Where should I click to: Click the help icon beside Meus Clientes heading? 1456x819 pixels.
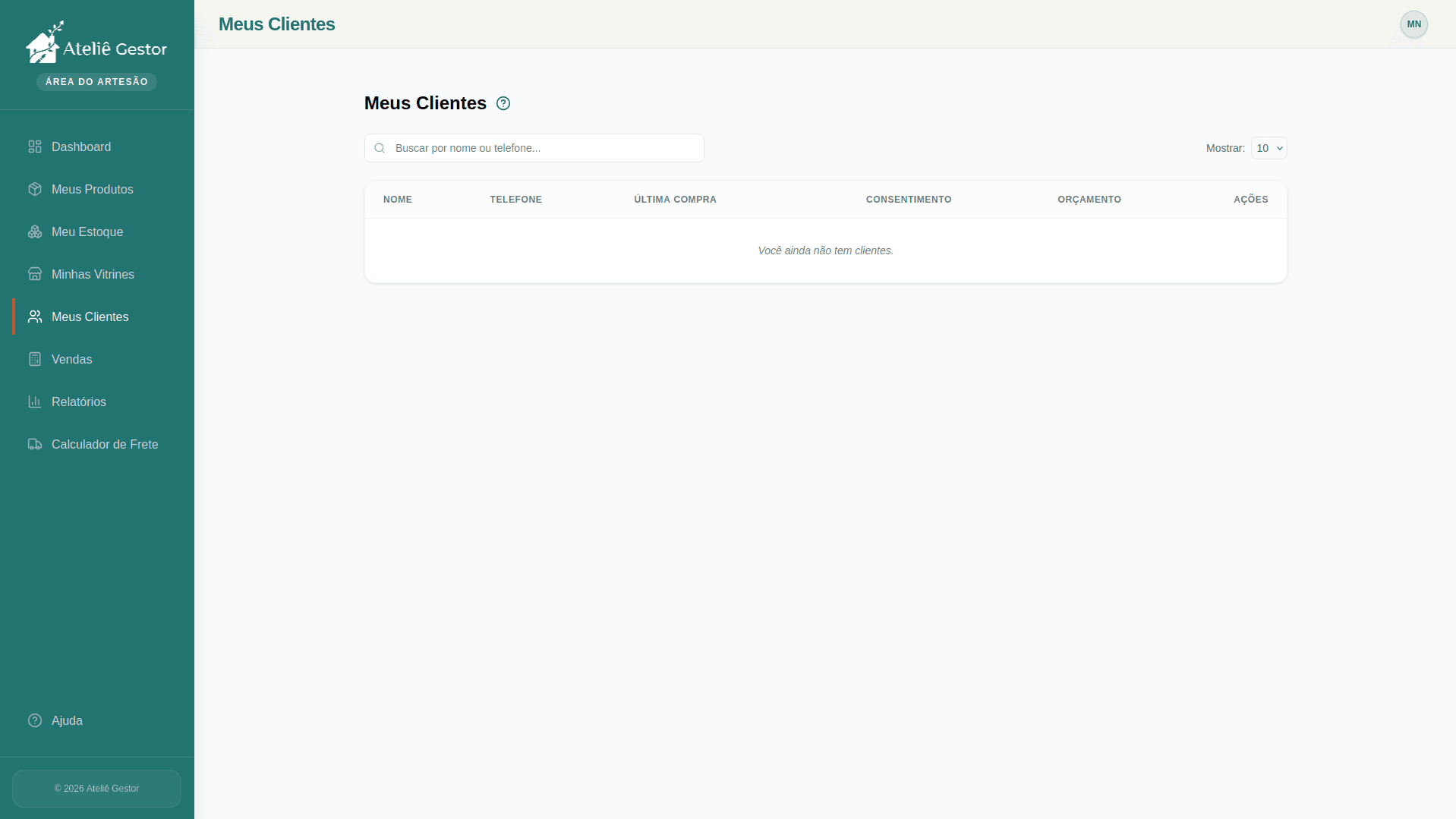[503, 103]
